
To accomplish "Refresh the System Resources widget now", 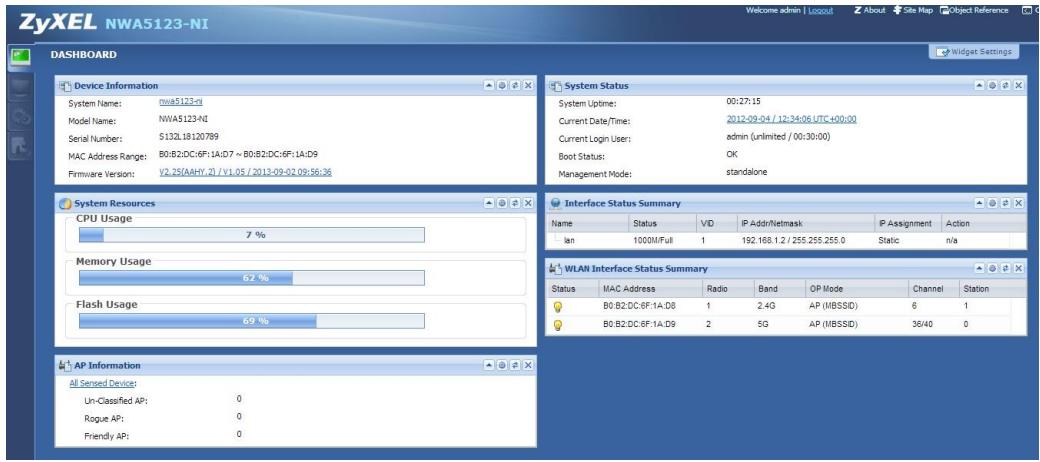I will 515,203.
